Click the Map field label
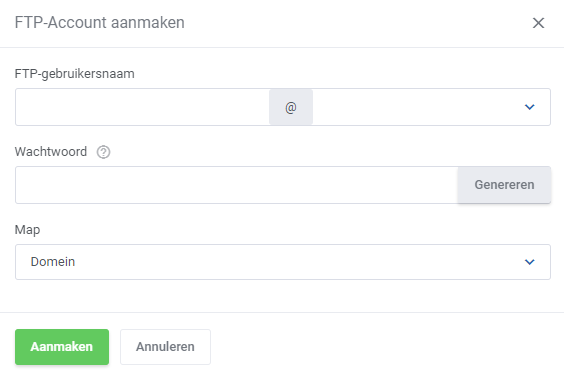Viewport: 564px width, 379px height. click(x=27, y=230)
